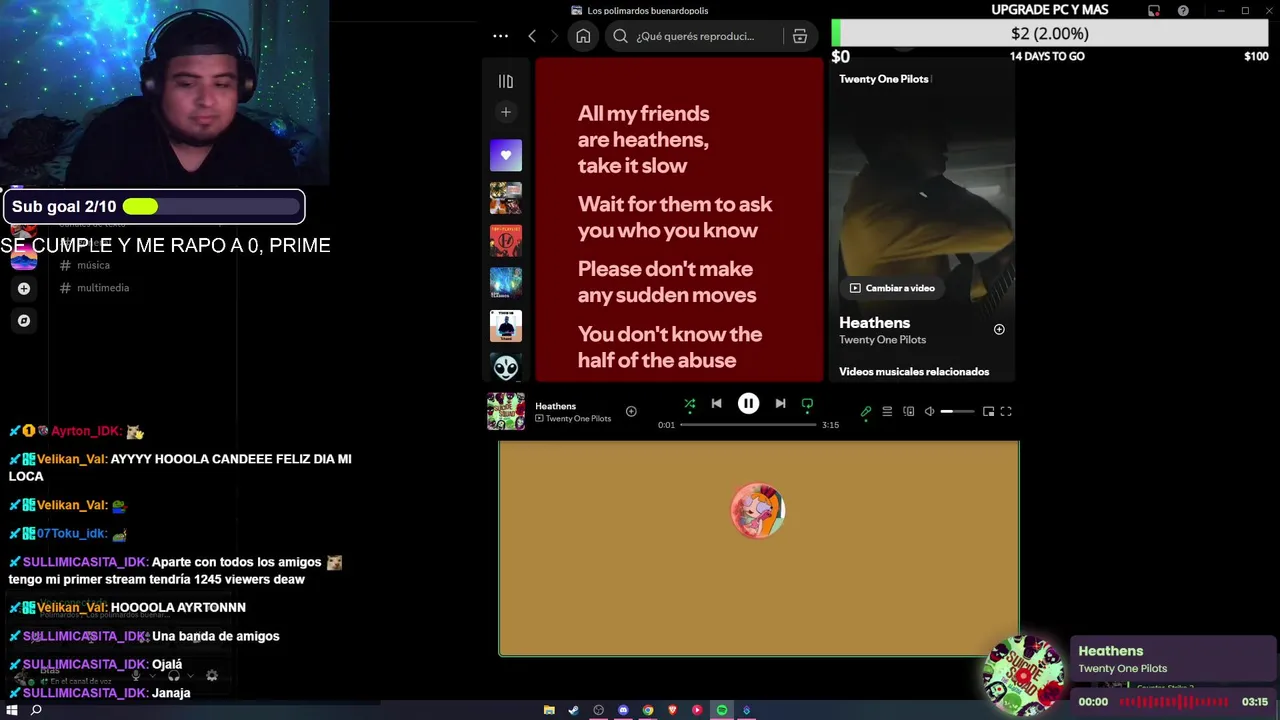Click Twenty One Pilots header in Now Playing panel

(x=884, y=79)
